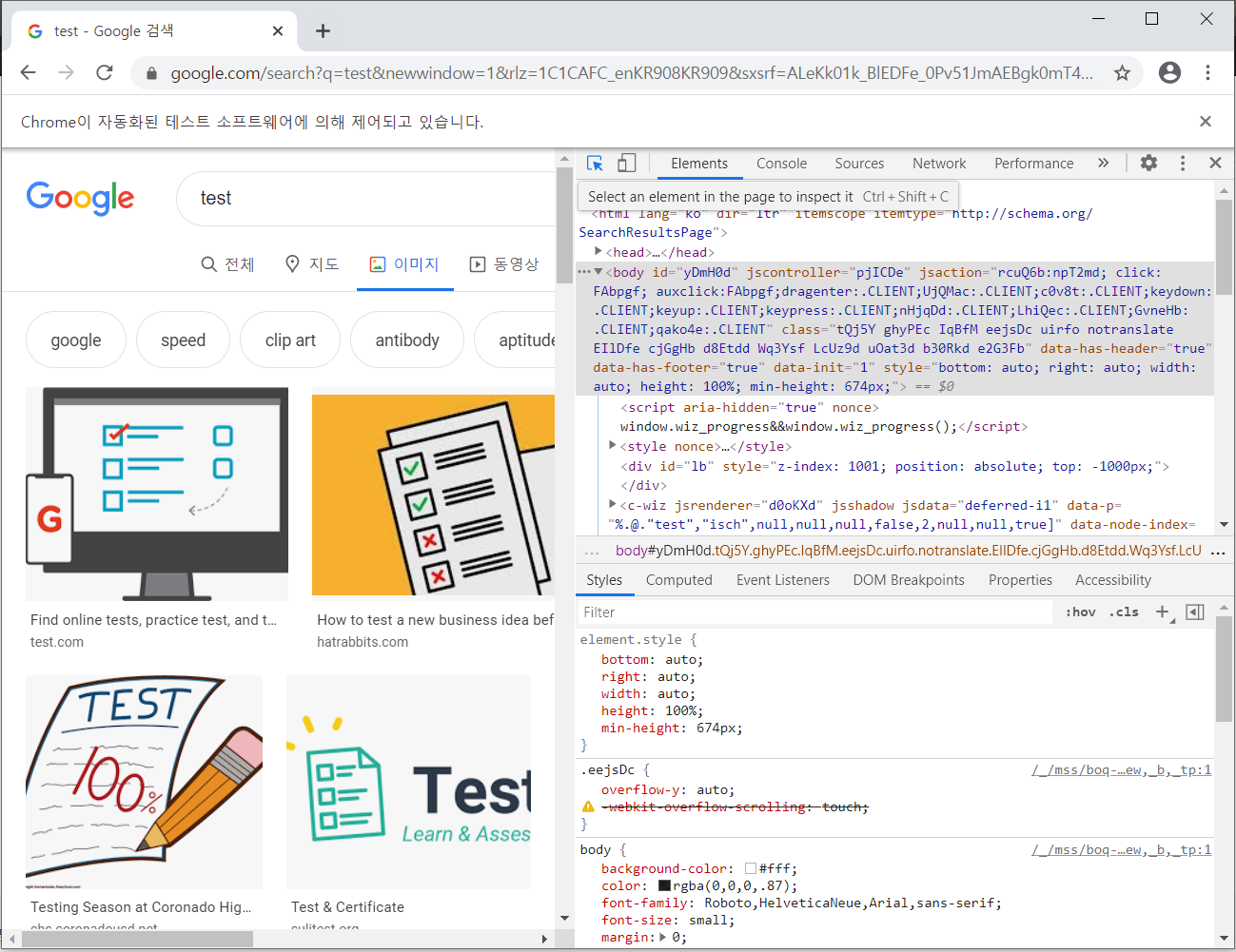Expand the style nonce node
Screen dimensions: 1236x952
(x=613, y=445)
